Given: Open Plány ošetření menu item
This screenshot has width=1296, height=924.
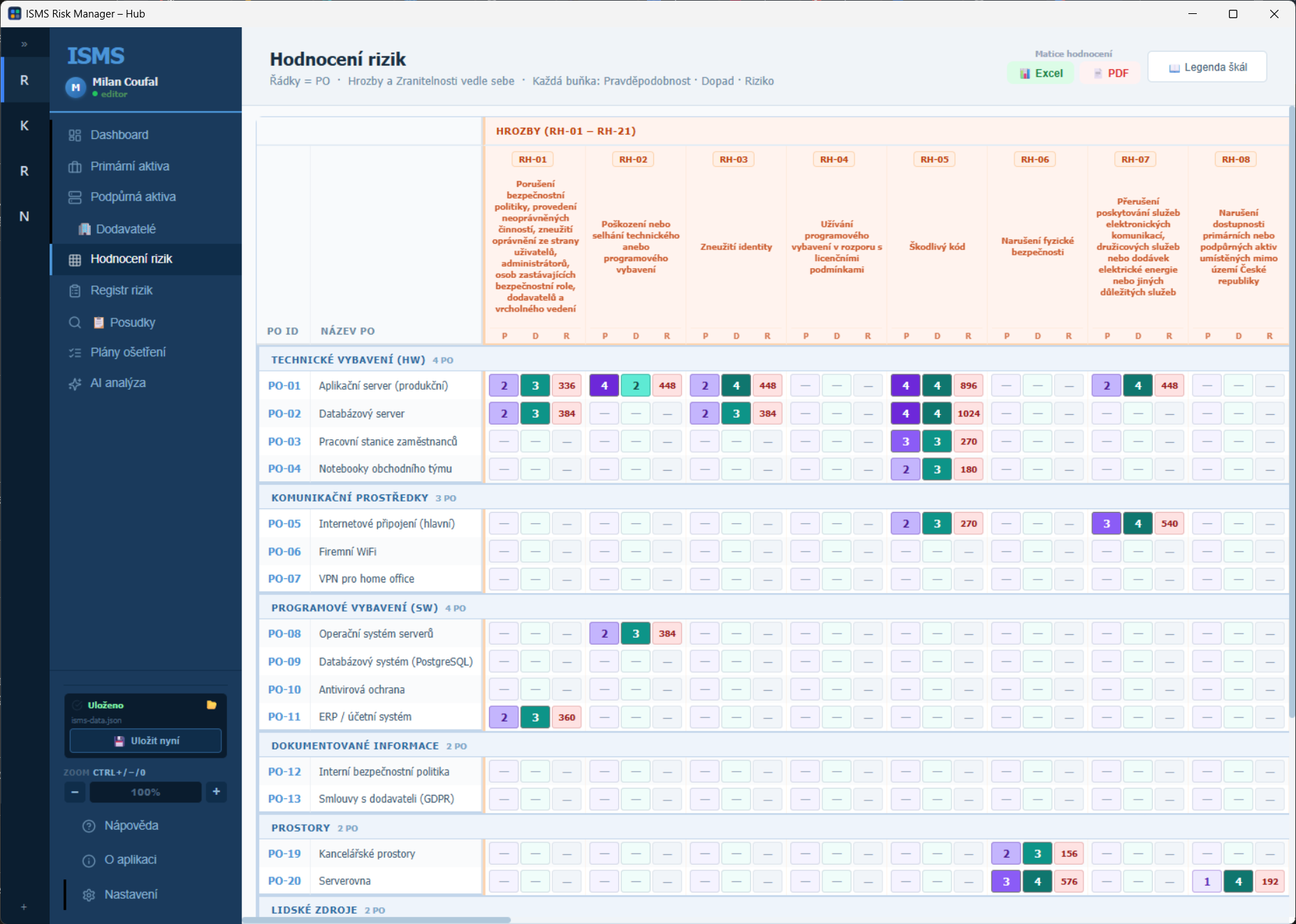Looking at the screenshot, I should 145,352.
